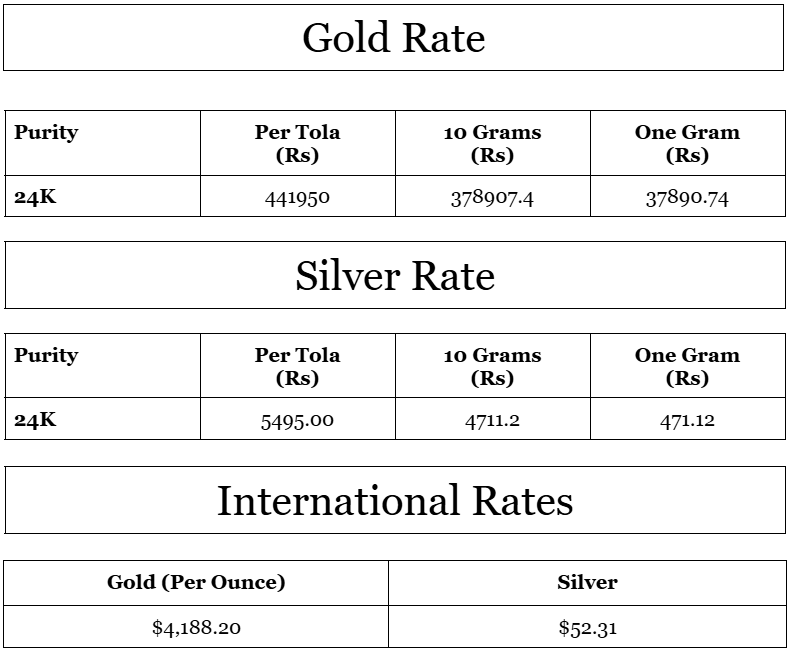Select the 24K cell in the gold table
788x651 pixels.
35,197
